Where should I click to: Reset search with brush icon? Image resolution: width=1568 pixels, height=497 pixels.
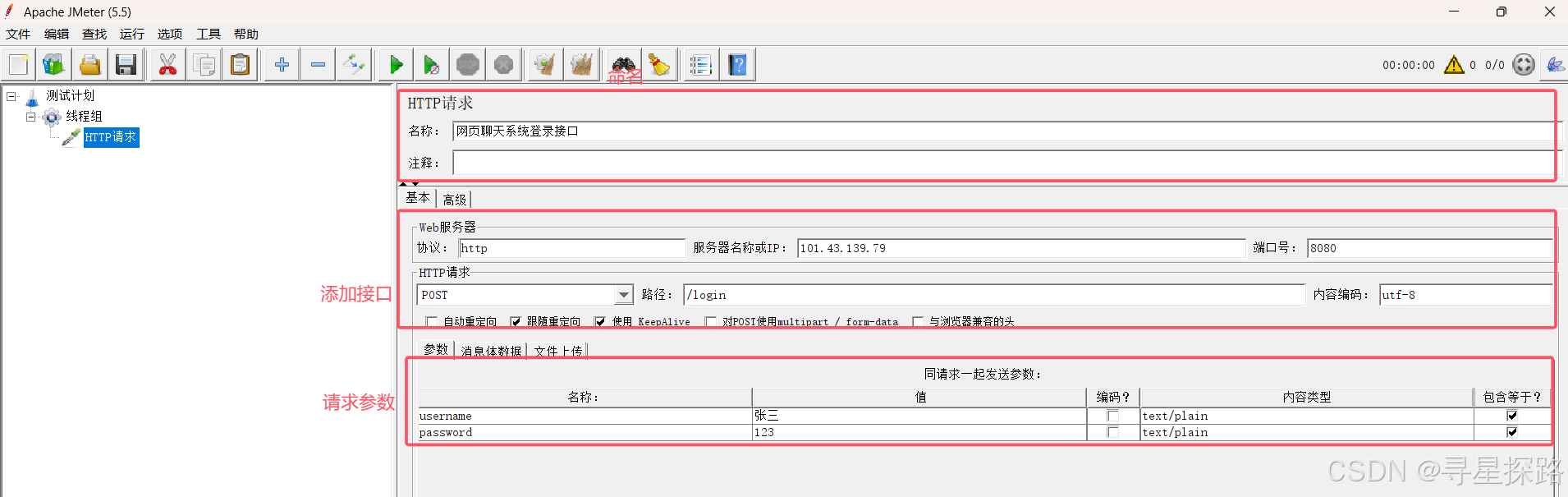(x=659, y=64)
